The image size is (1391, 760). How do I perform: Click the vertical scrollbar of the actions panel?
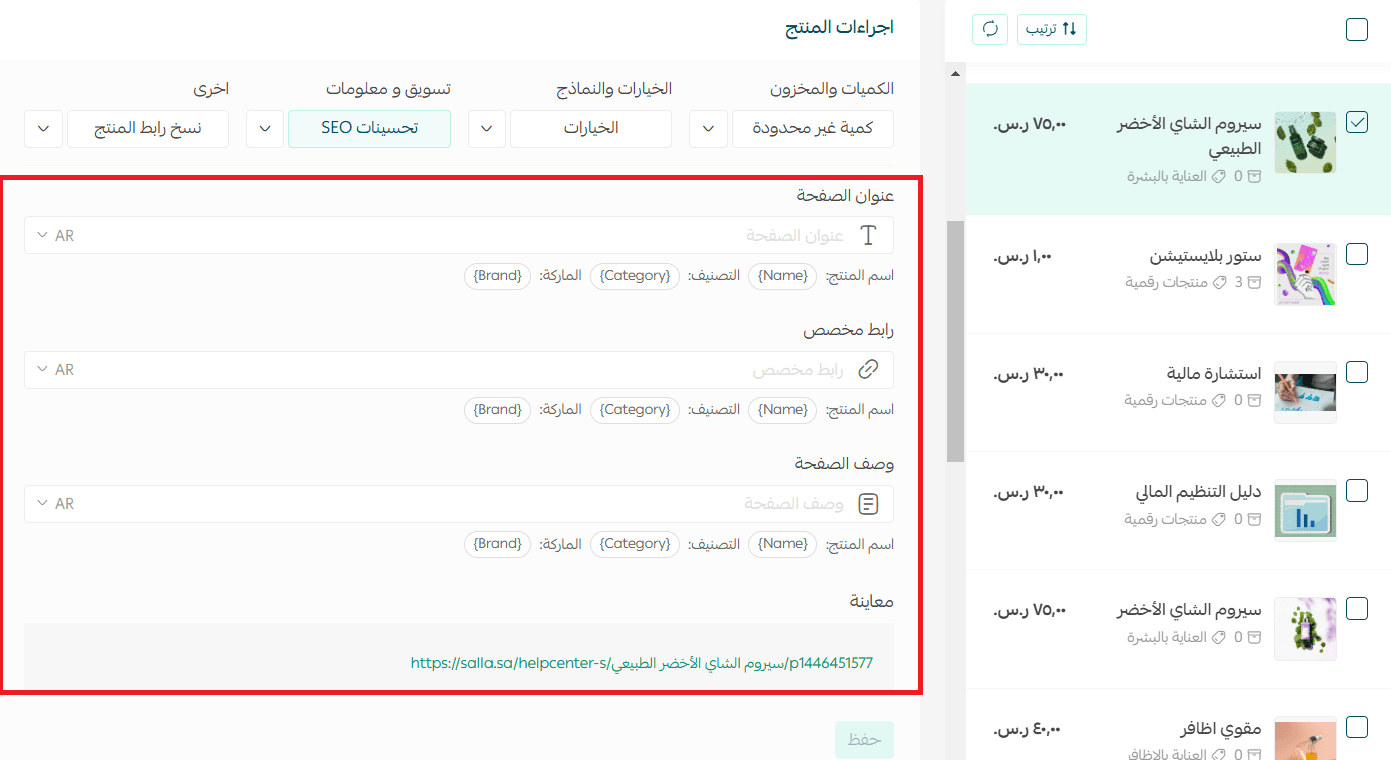click(x=955, y=340)
